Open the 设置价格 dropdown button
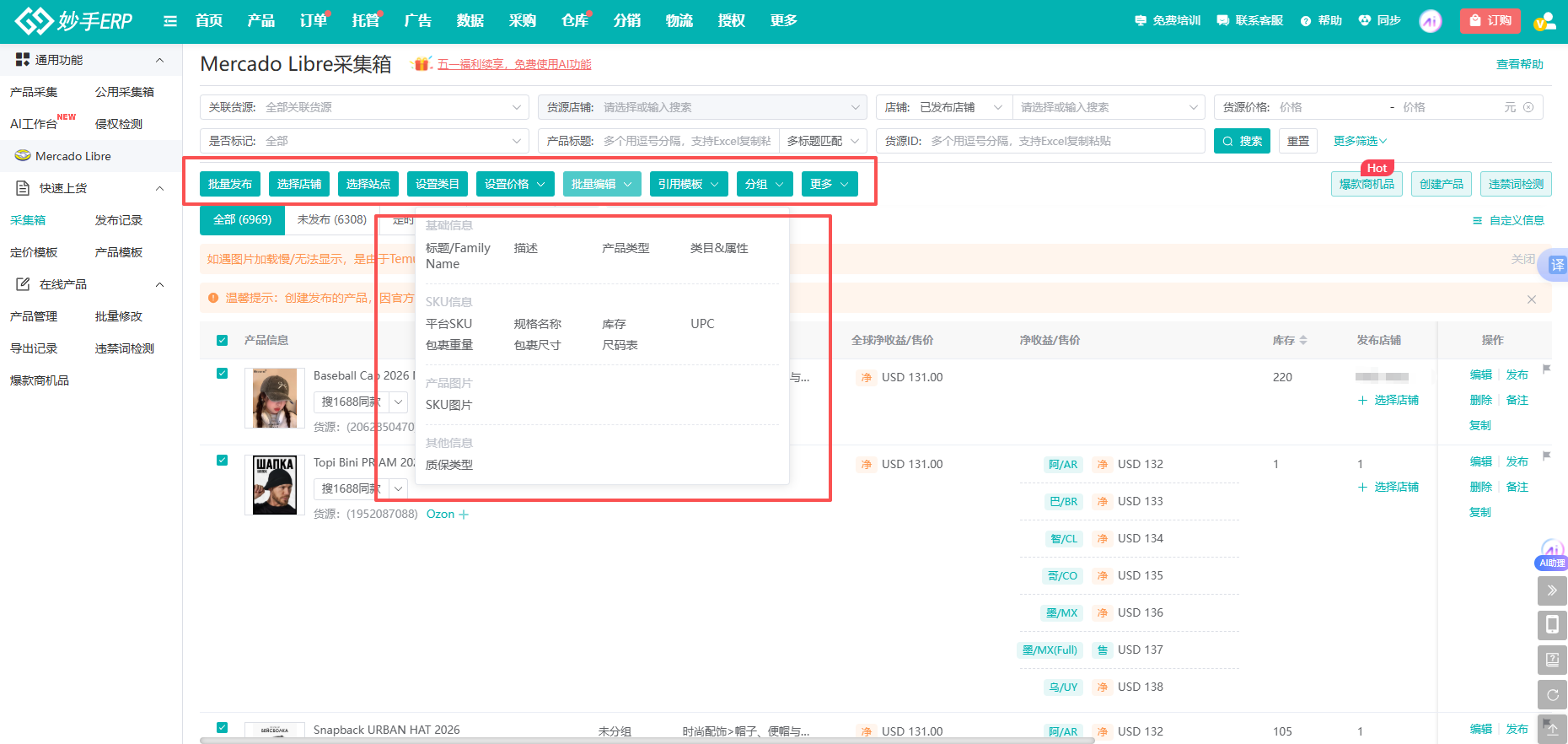This screenshot has height=744, width=1568. (516, 184)
